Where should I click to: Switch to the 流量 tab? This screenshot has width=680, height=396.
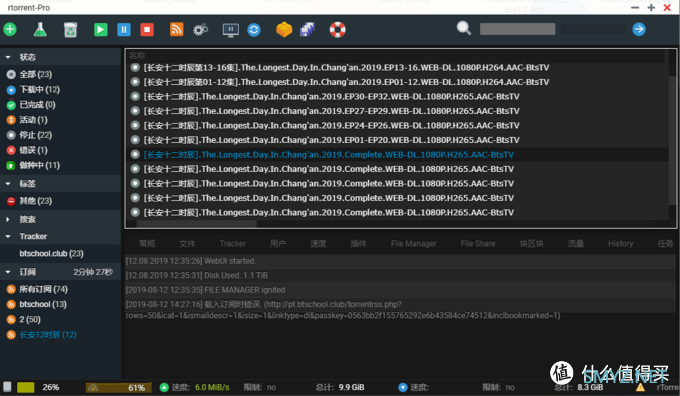pyautogui.click(x=575, y=244)
